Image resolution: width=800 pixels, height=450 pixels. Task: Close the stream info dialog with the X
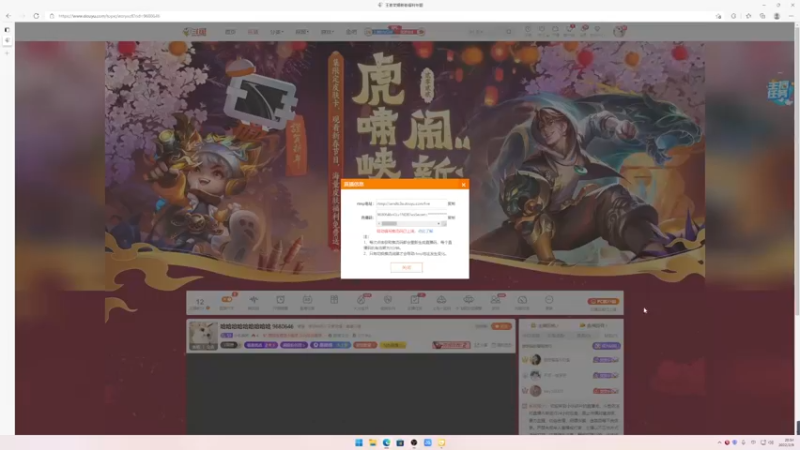pos(463,185)
